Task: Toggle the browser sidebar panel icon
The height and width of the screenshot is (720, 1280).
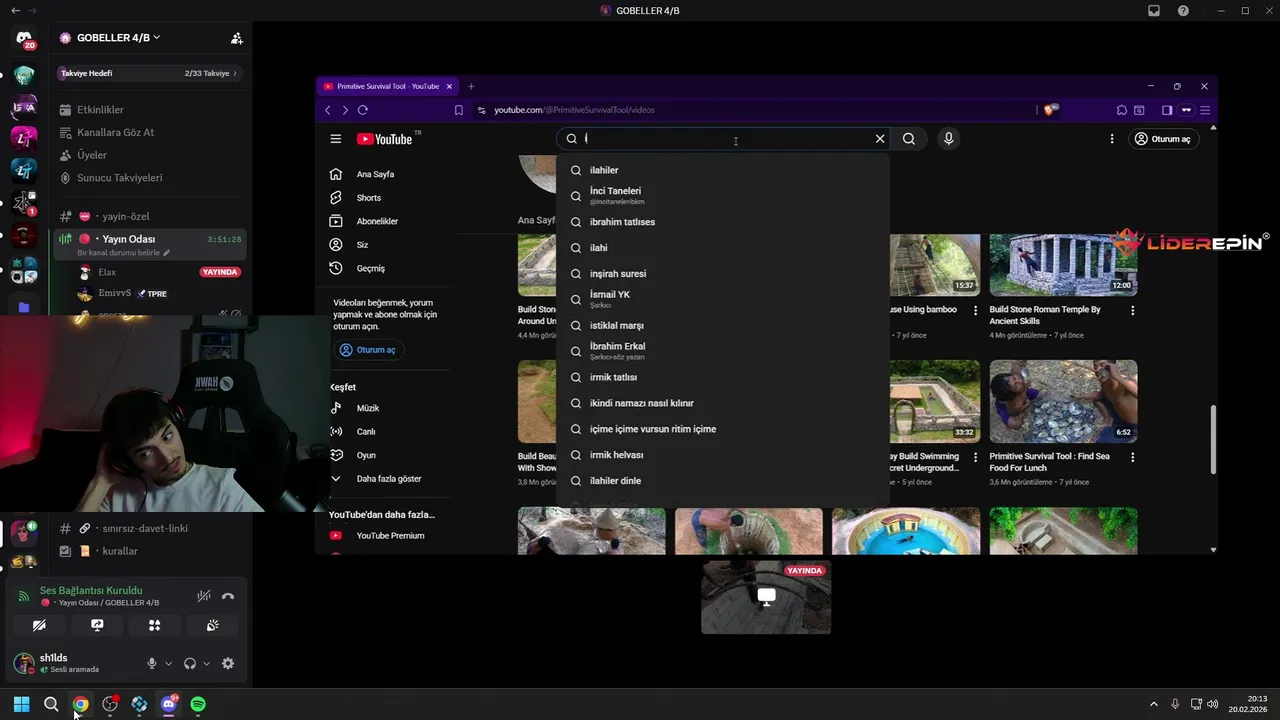Action: tap(1167, 110)
